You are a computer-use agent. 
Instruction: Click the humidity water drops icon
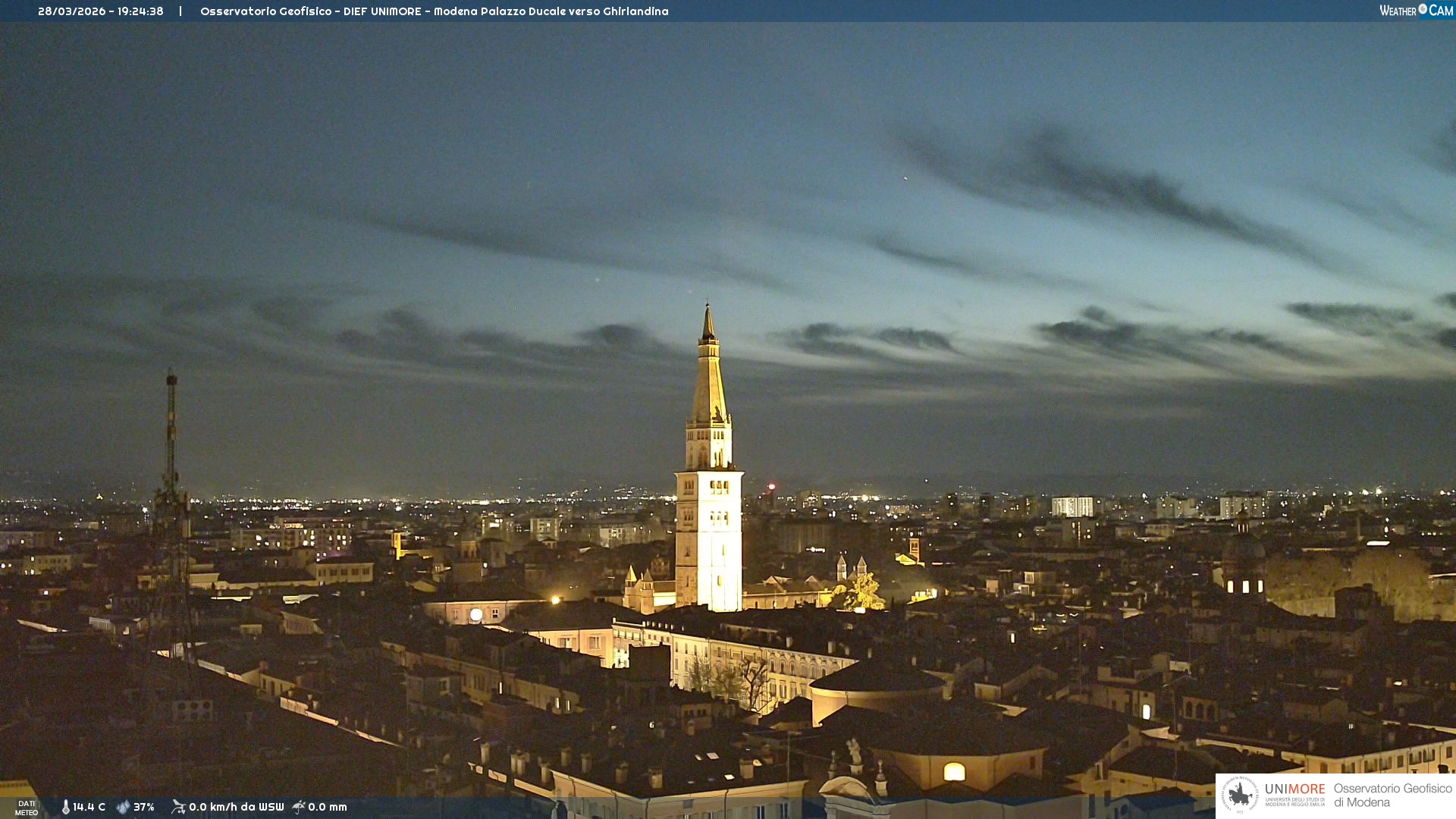click(x=123, y=807)
